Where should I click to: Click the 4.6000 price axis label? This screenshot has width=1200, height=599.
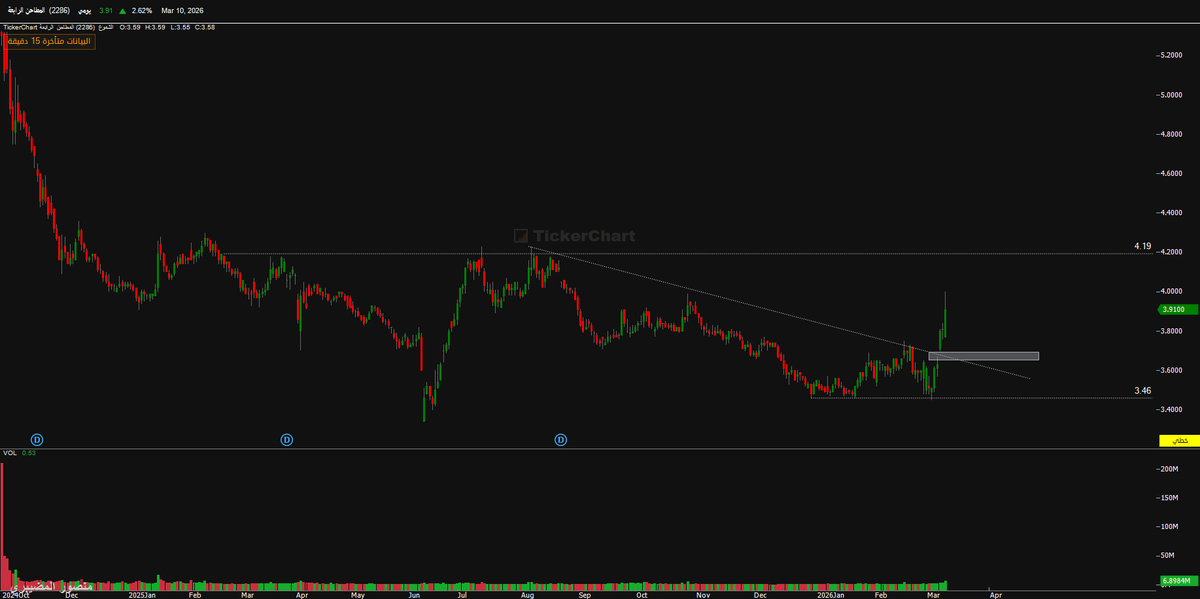1172,173
